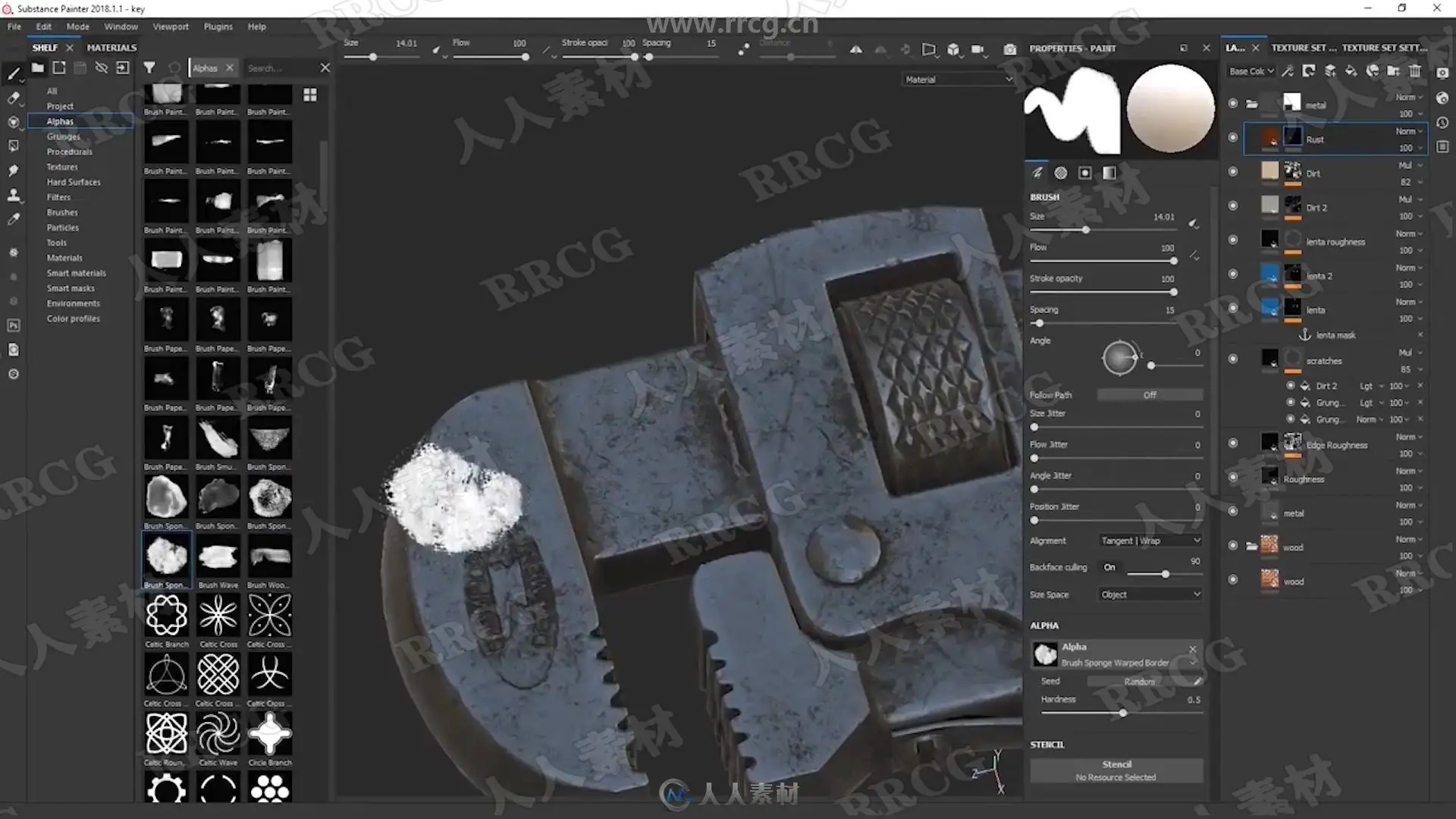Viewport: 1456px width, 819px height.
Task: Click the Stencil resource button
Action: click(1116, 770)
